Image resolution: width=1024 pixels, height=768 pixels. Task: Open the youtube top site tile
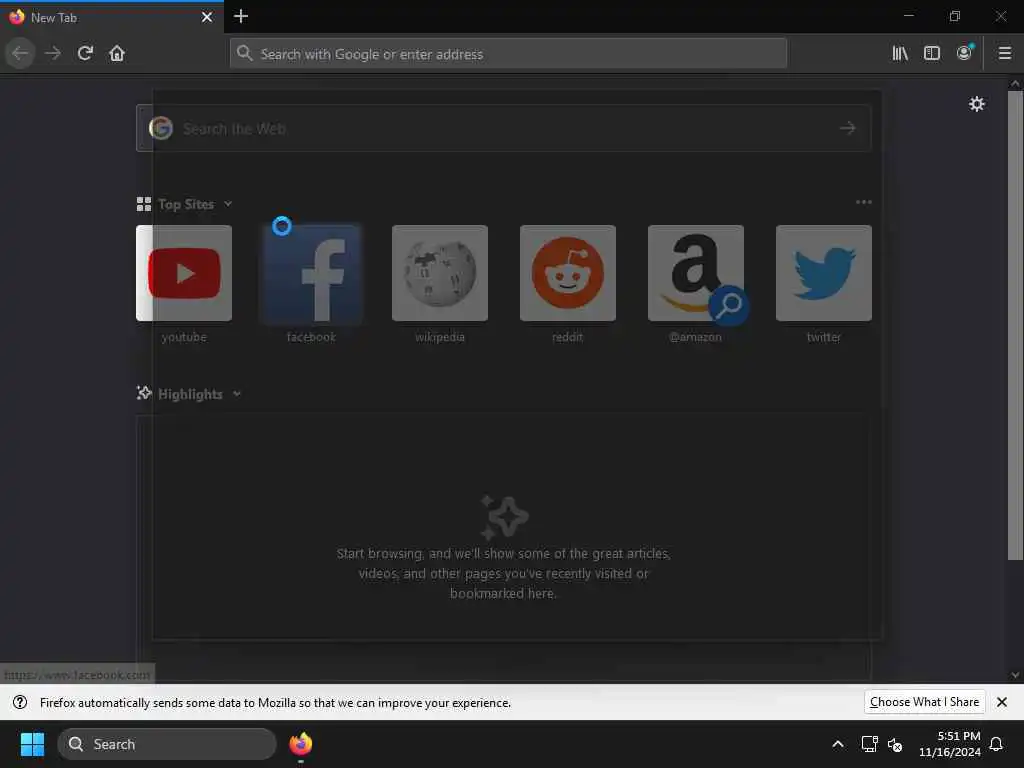[184, 273]
